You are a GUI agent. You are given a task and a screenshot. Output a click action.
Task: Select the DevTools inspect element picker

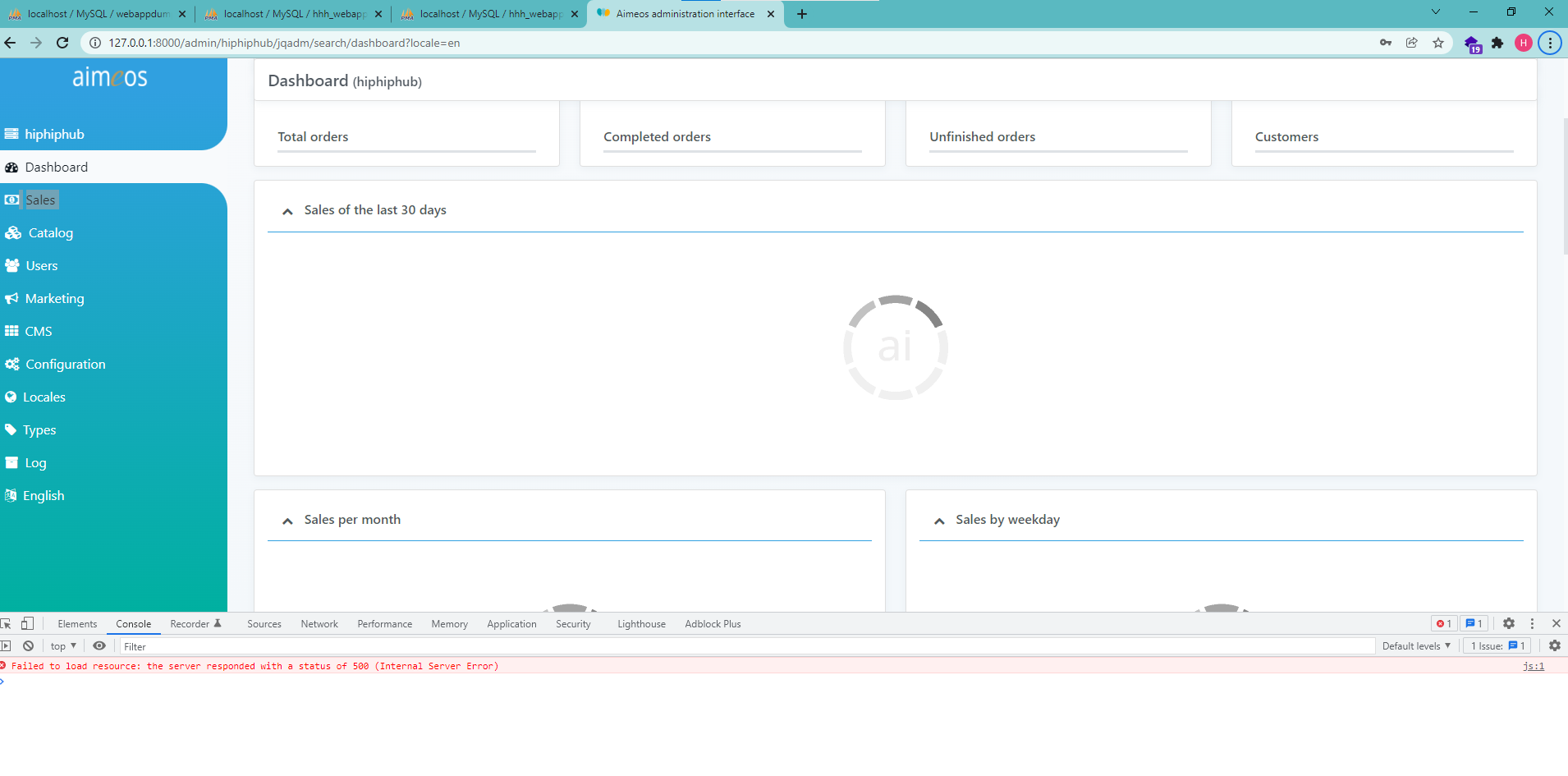8,623
